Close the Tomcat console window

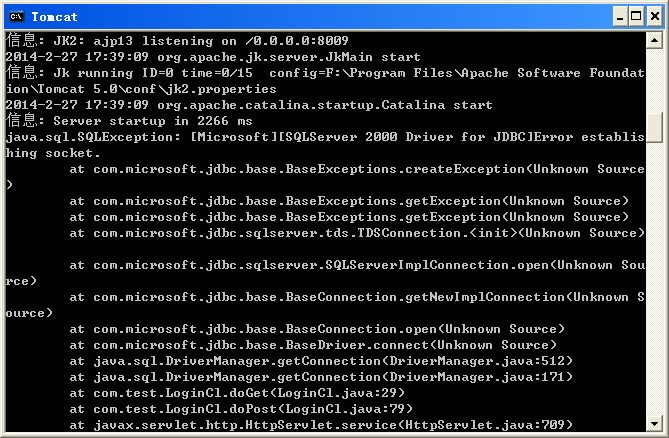tap(655, 17)
